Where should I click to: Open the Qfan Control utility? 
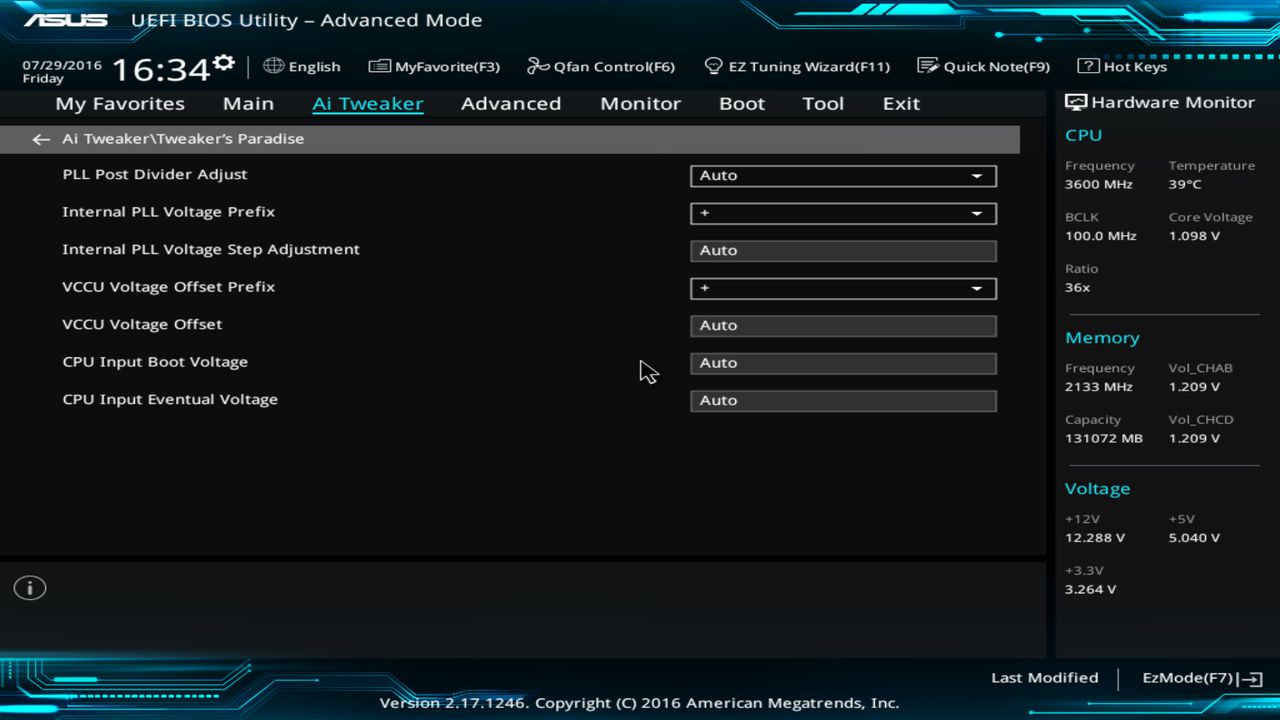click(601, 66)
